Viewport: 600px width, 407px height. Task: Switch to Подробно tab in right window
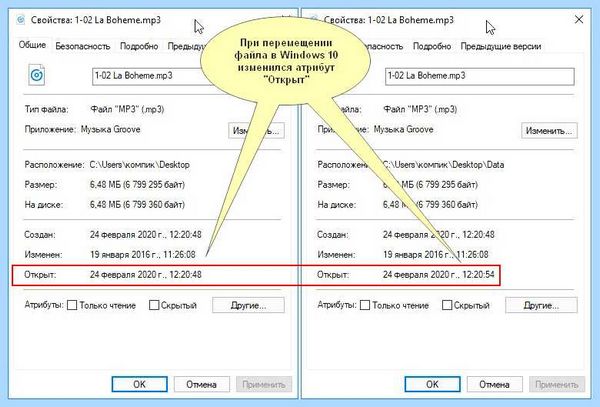click(x=432, y=46)
